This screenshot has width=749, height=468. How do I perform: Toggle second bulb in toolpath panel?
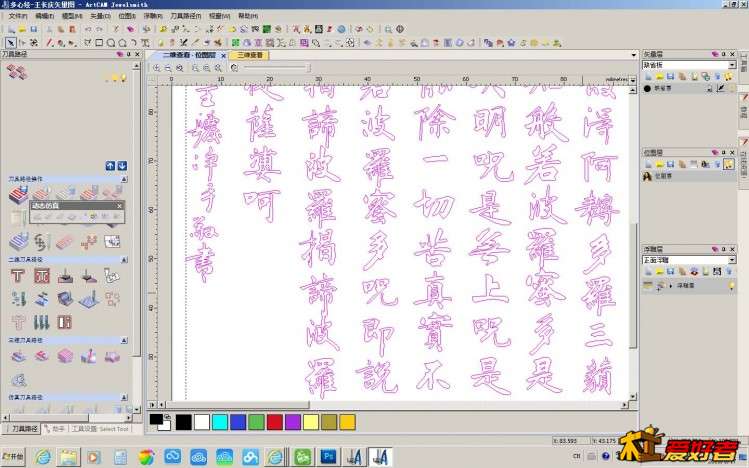(x=123, y=78)
